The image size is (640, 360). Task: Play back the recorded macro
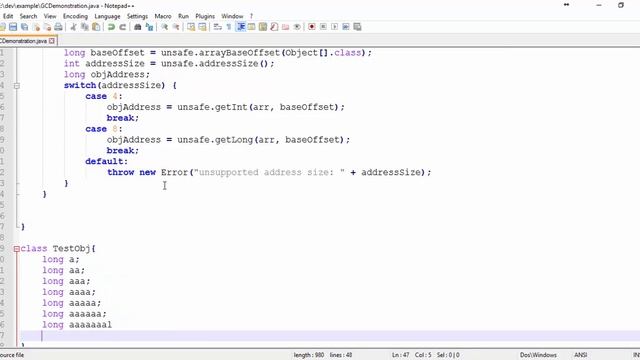[335, 27]
